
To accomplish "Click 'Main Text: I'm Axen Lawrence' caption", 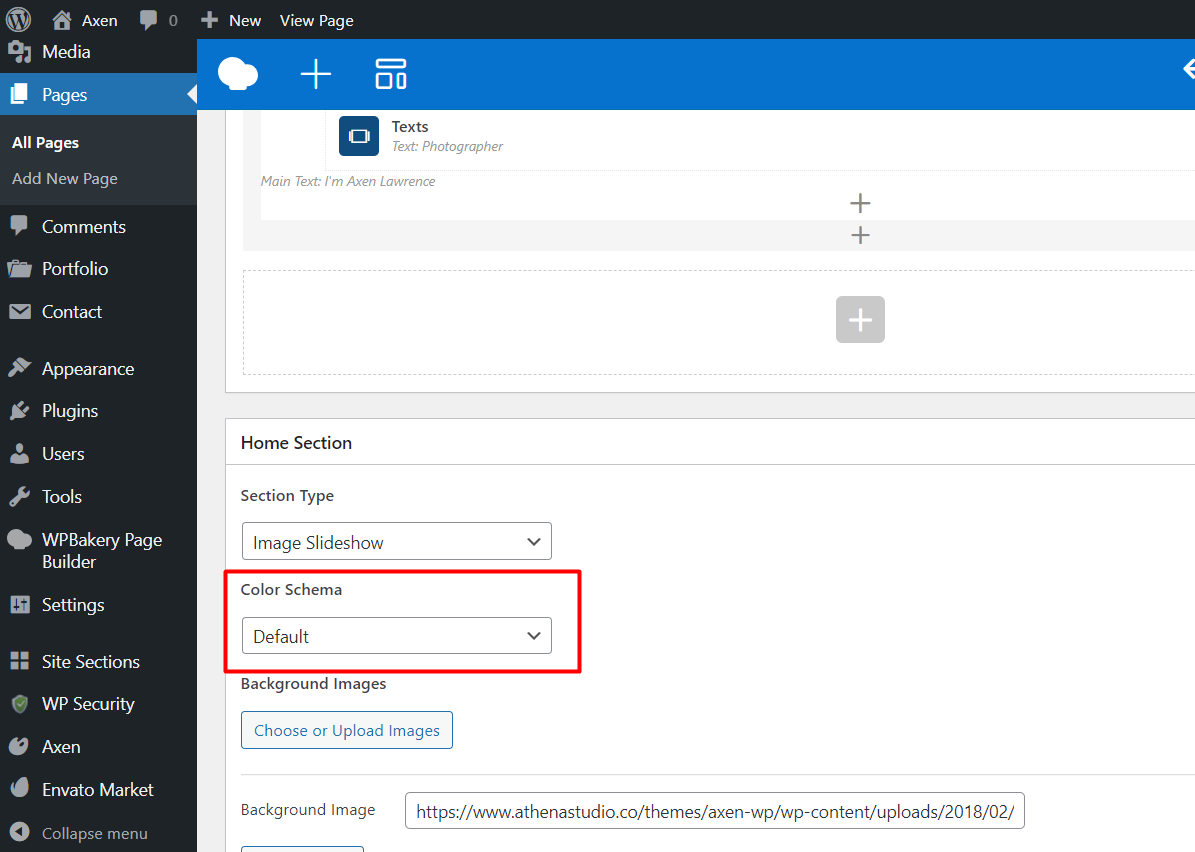I will [x=348, y=181].
